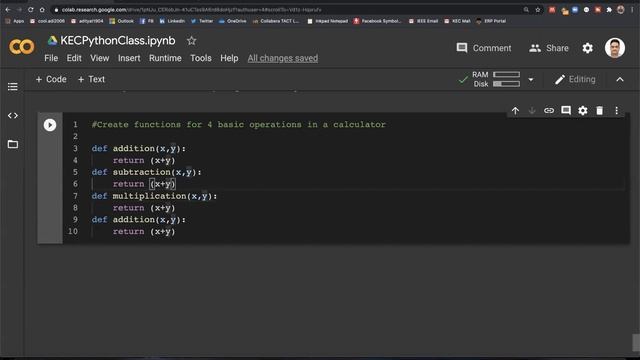Open the File menu

point(51,58)
